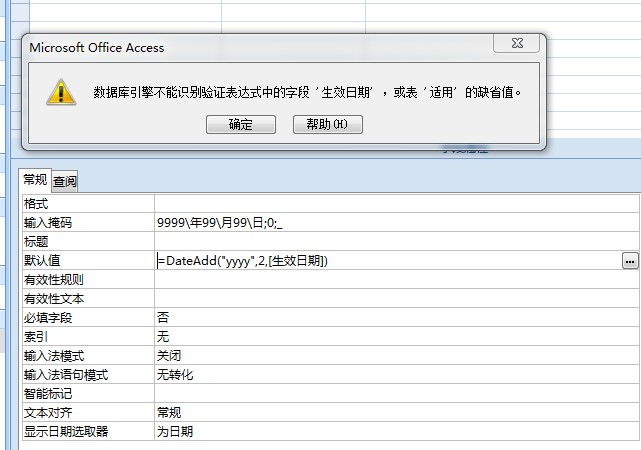This screenshot has width=641, height=450.
Task: Click the 有效性文本 value field
Action: click(x=397, y=299)
